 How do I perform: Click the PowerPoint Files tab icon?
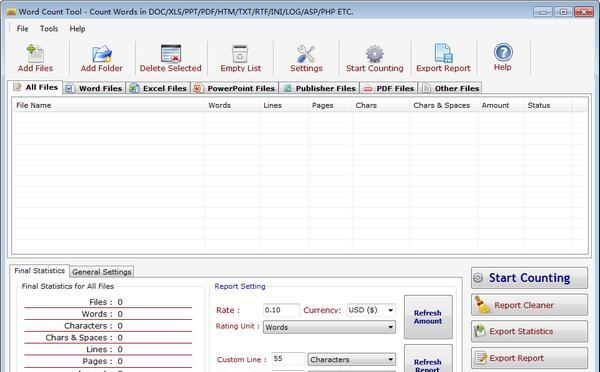(x=197, y=88)
